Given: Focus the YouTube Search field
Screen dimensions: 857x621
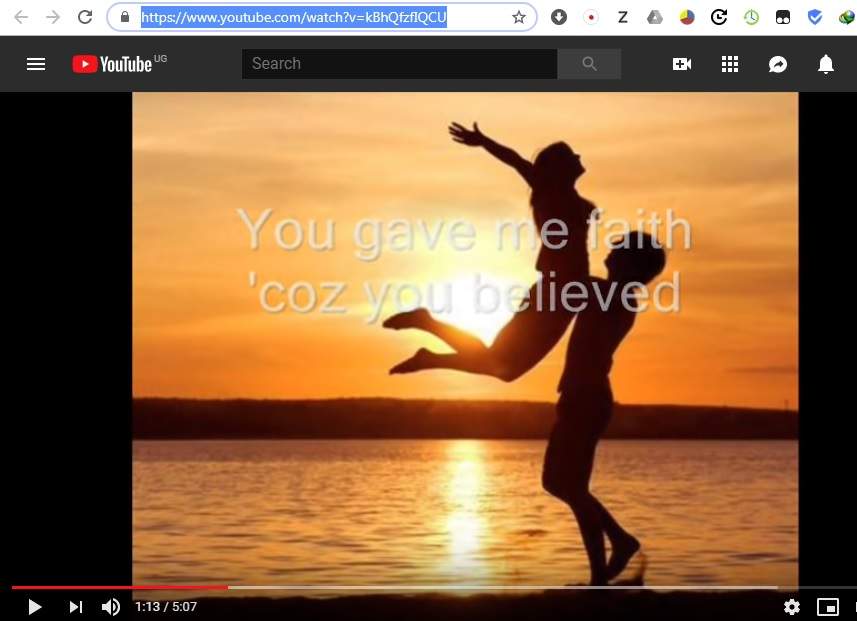Looking at the screenshot, I should point(400,63).
